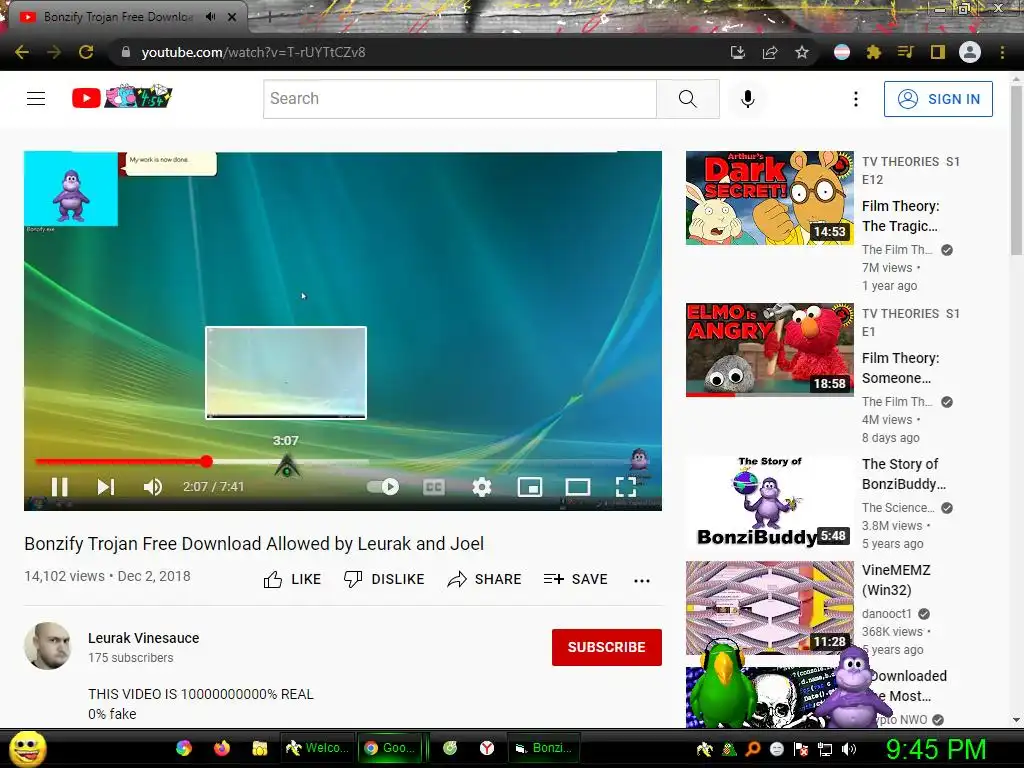Bookmark this page with the star icon

coord(802,52)
